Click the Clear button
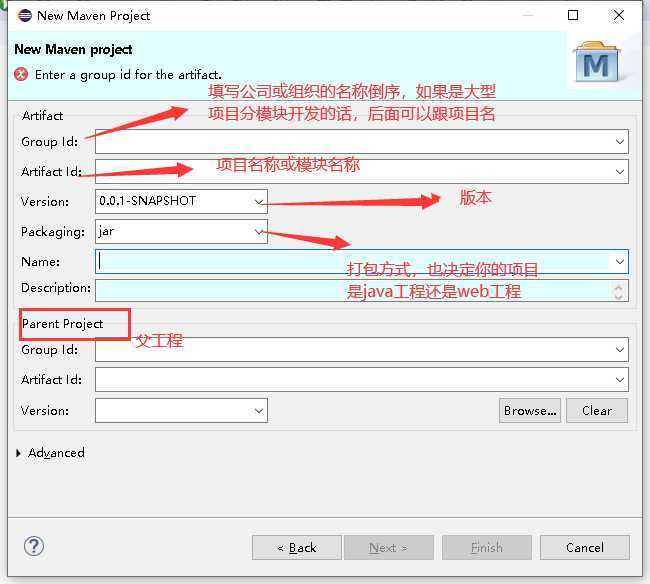The image size is (650, 584). (597, 411)
